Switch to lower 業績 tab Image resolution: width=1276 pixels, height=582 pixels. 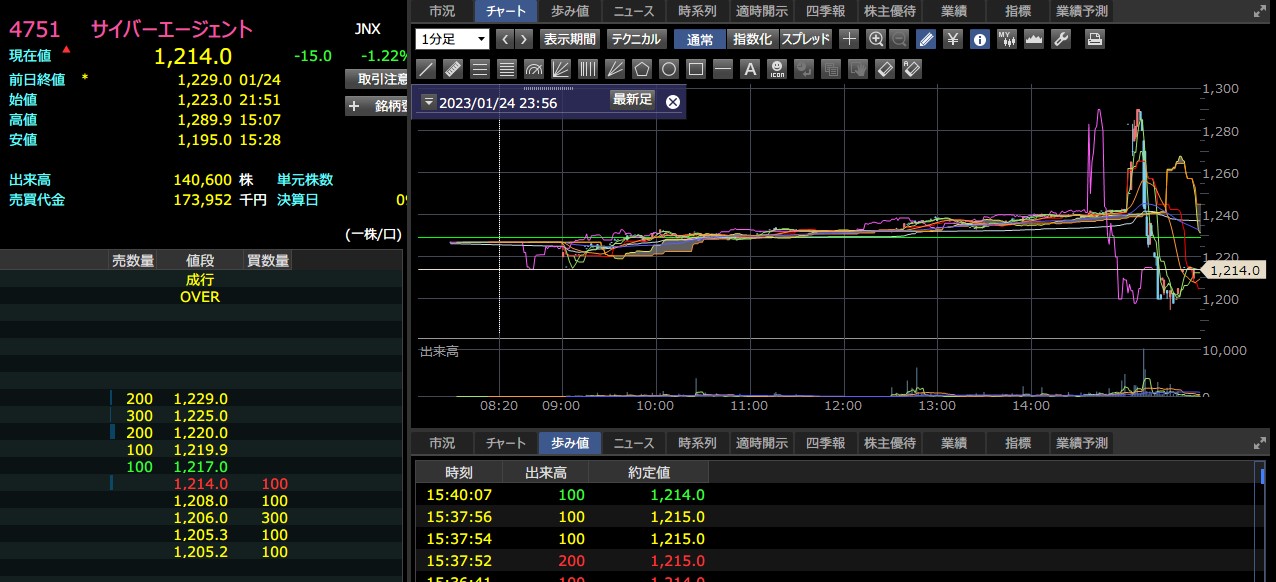coord(954,443)
